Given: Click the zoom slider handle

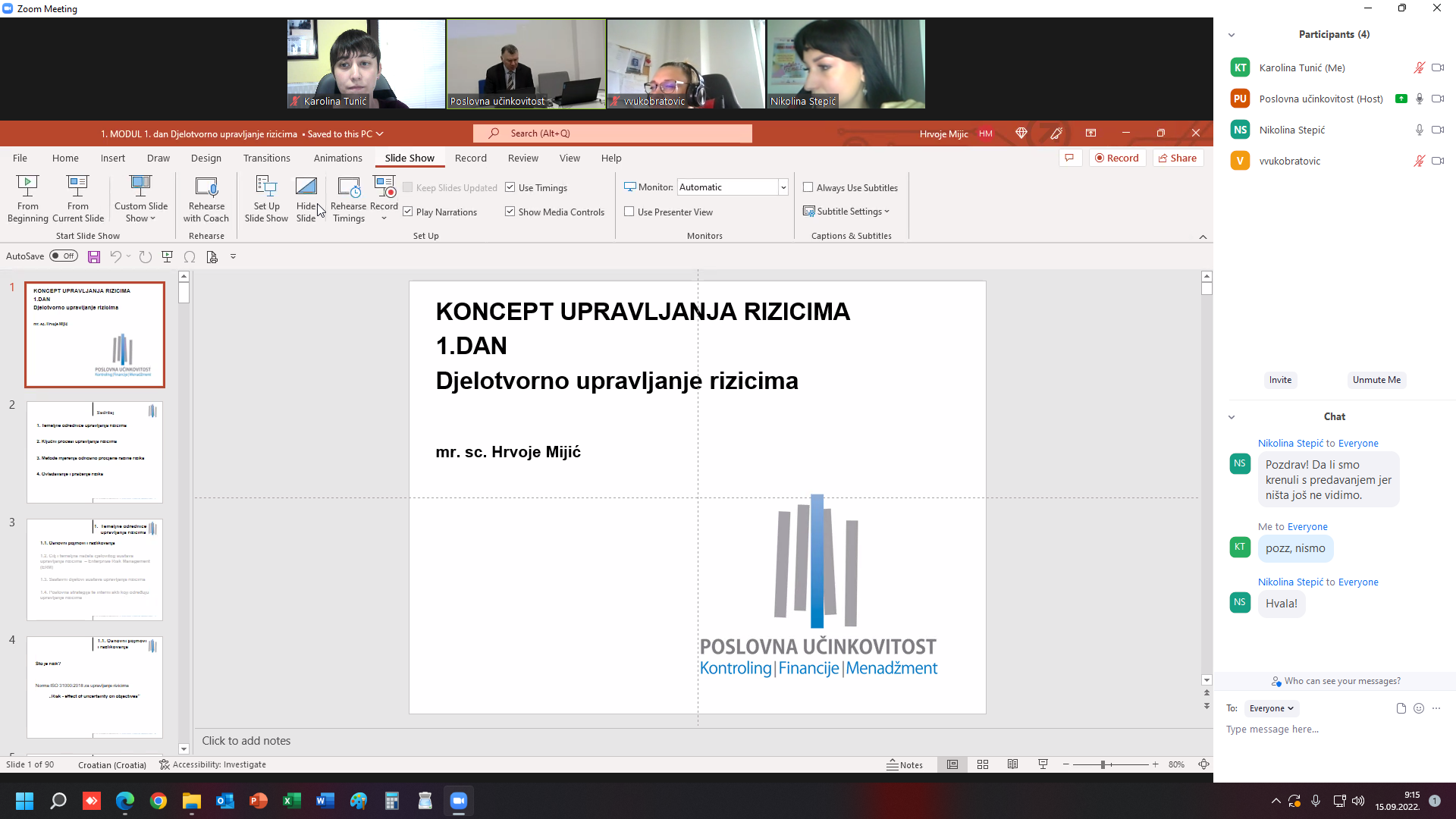Looking at the screenshot, I should (1103, 764).
